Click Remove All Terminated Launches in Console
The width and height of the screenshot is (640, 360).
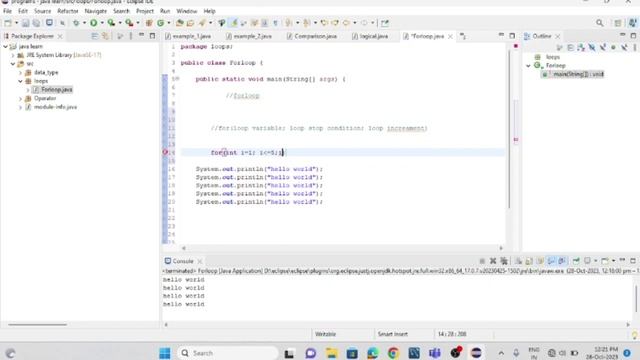(504, 261)
